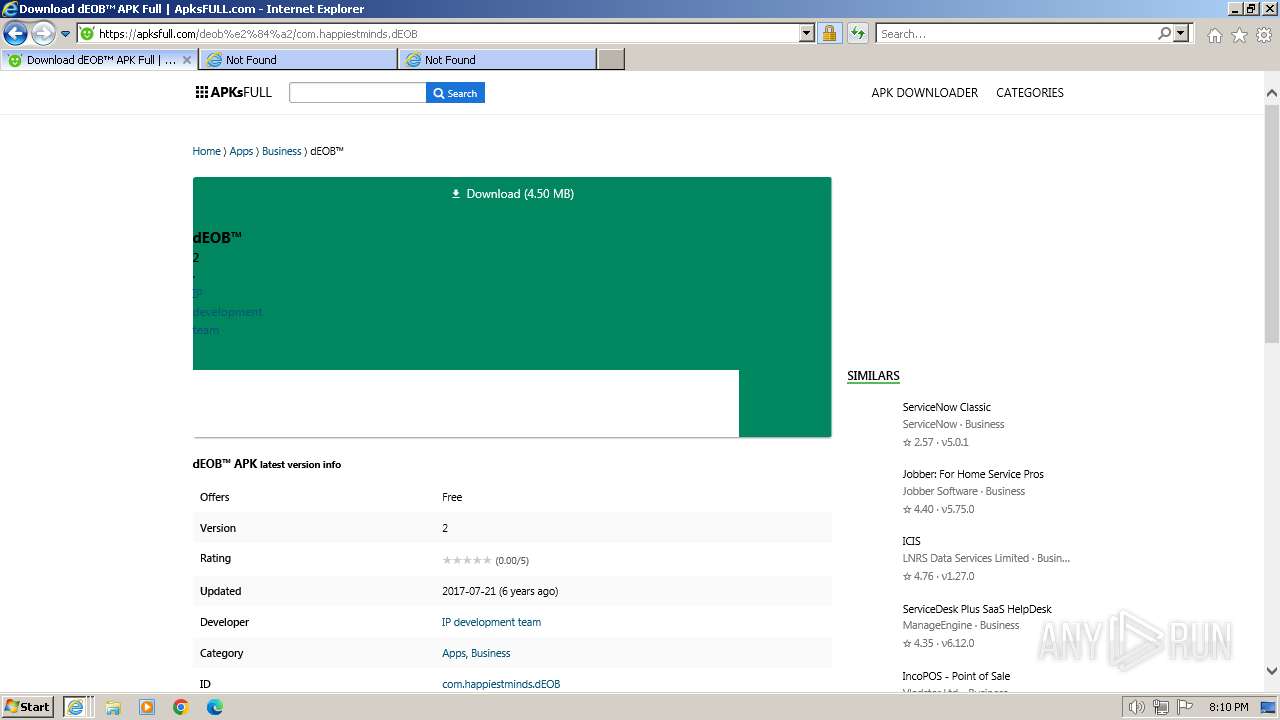Focus the browser Search box
The image size is (1280, 720).
click(1015, 34)
